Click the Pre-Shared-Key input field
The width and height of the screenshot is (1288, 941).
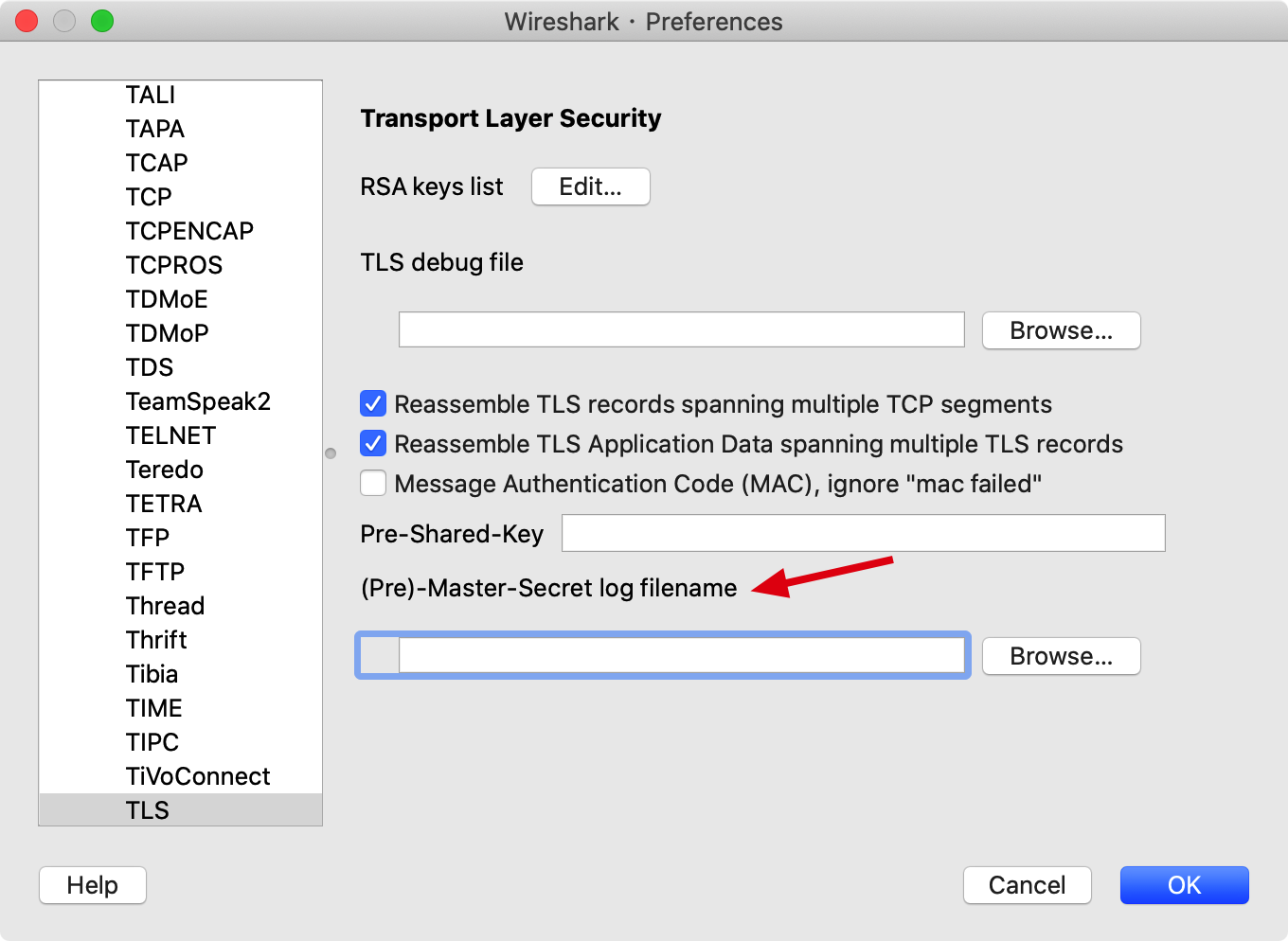click(x=864, y=533)
